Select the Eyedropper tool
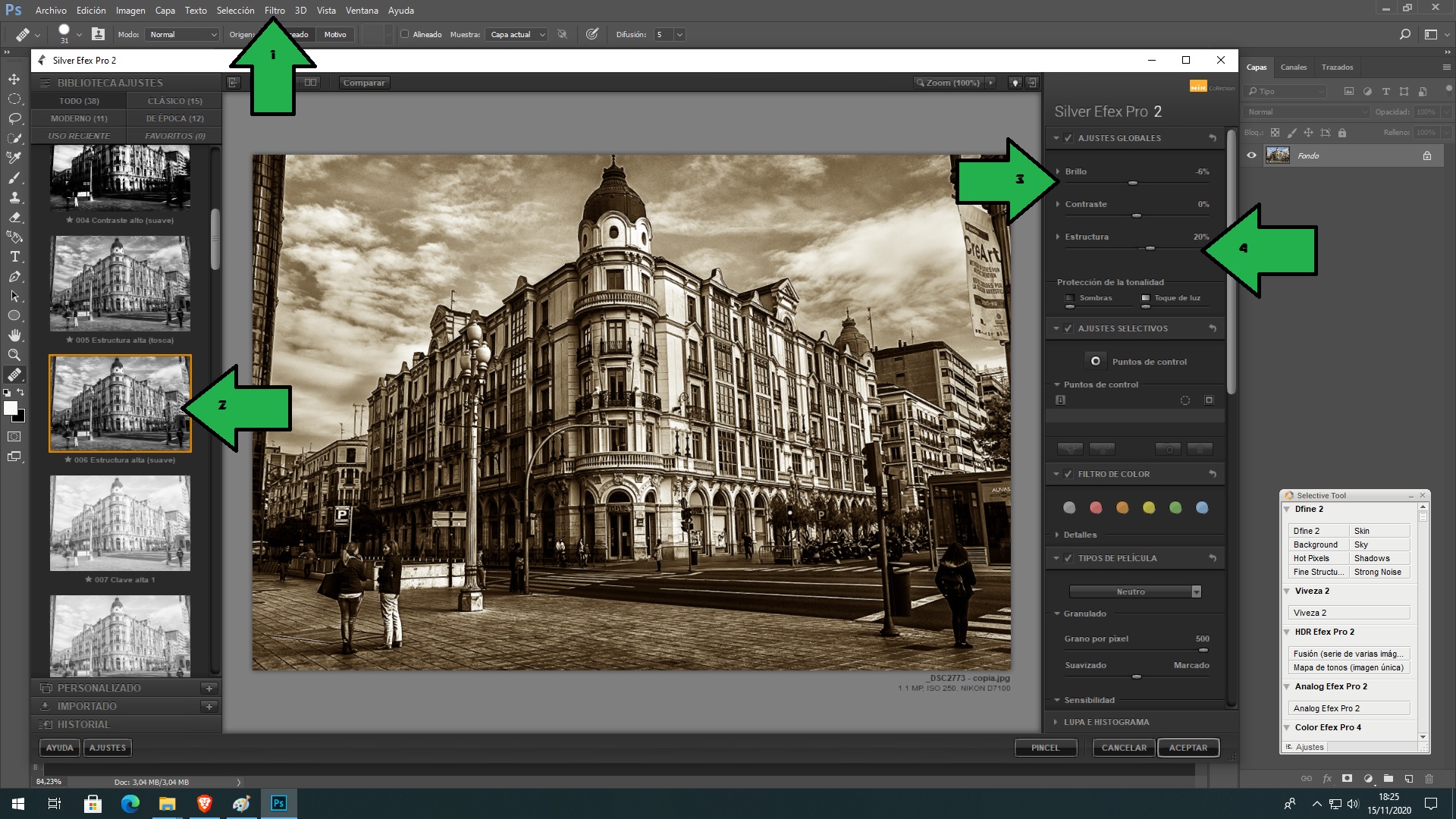Screen dimensions: 1456x819 pyautogui.click(x=14, y=158)
